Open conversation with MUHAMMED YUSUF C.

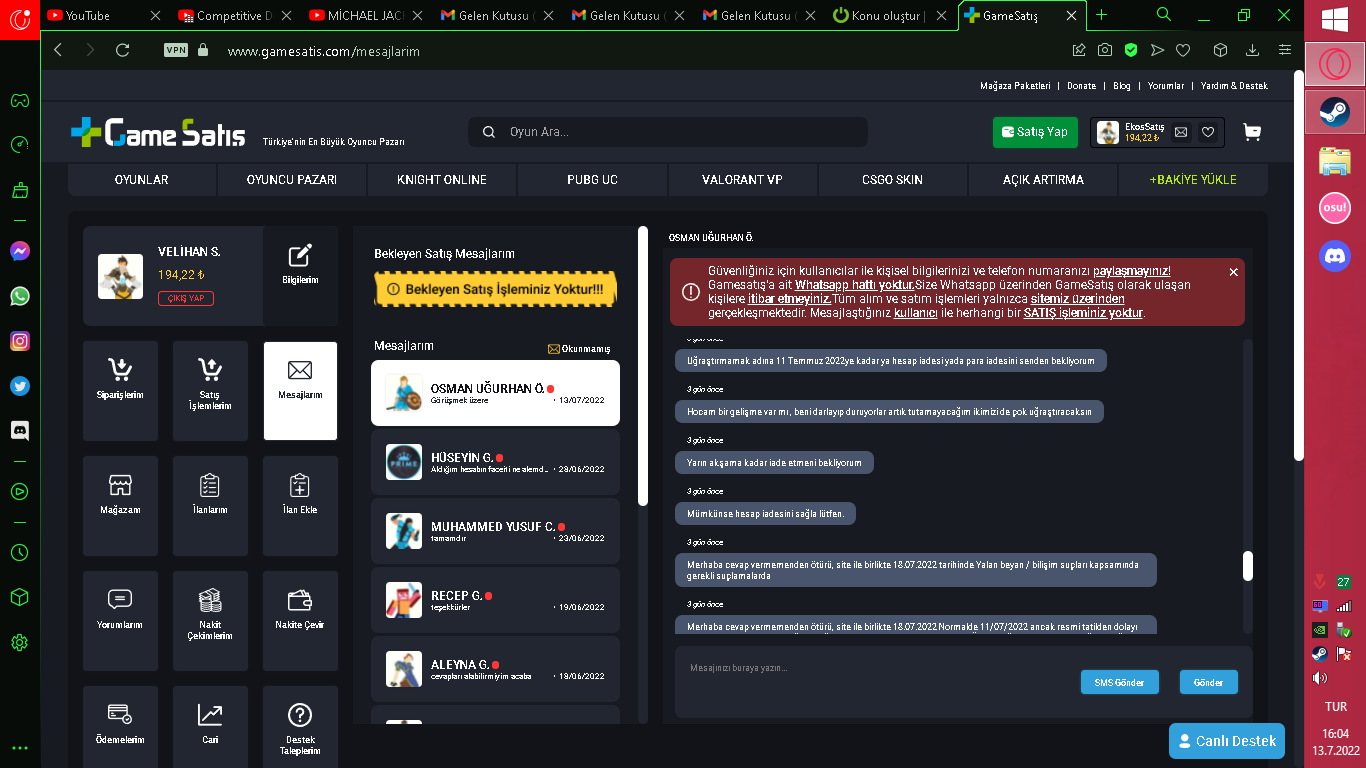(x=495, y=531)
